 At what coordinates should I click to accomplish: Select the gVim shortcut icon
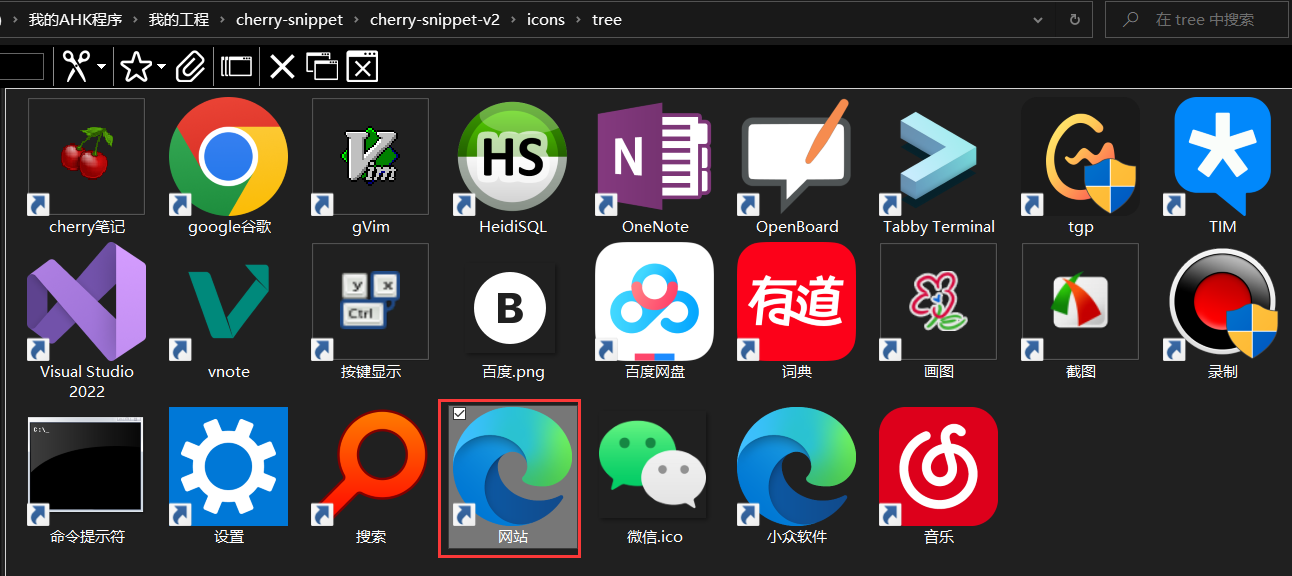(x=370, y=156)
